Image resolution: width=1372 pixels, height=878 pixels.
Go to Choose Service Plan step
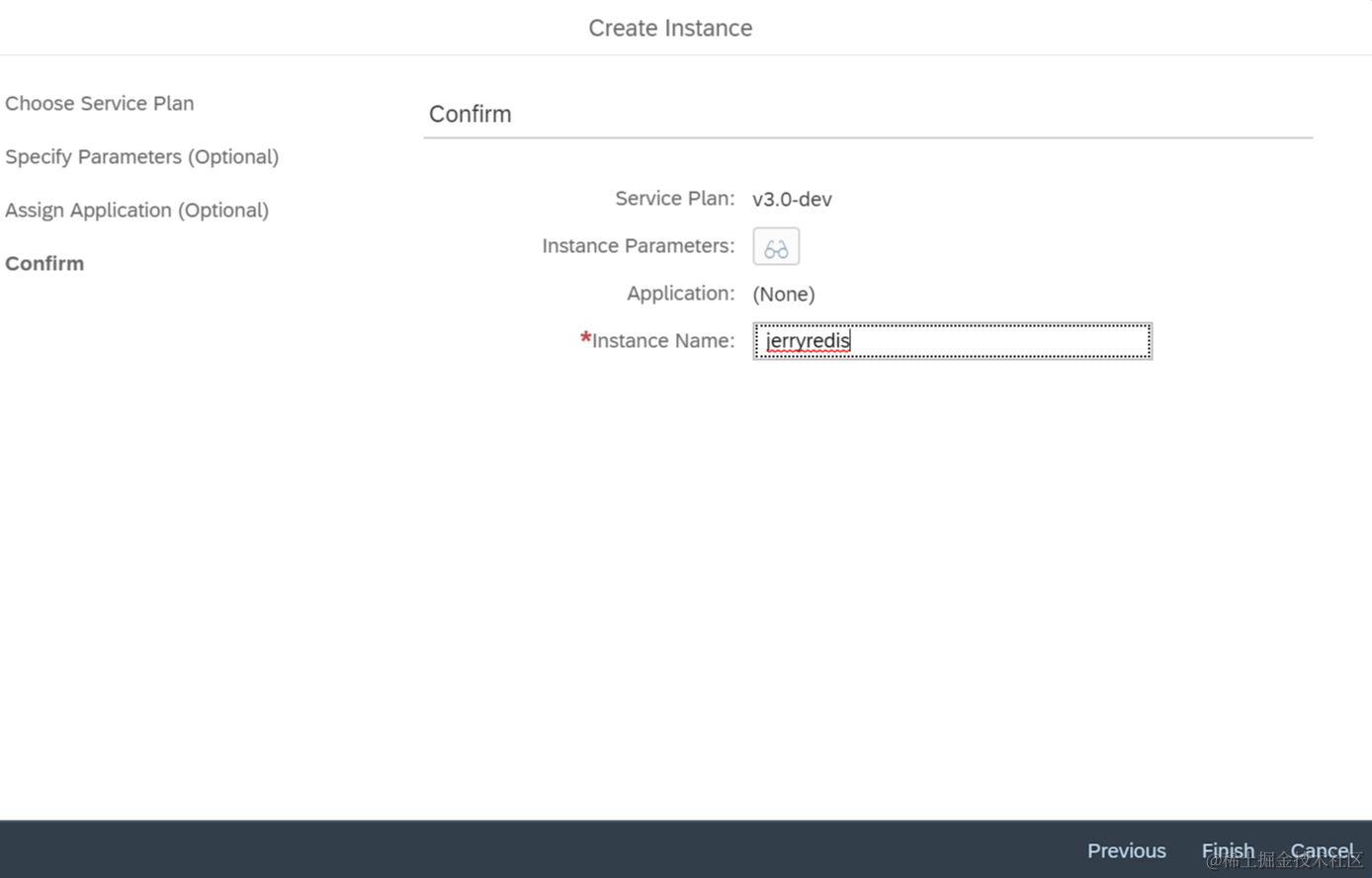point(100,103)
